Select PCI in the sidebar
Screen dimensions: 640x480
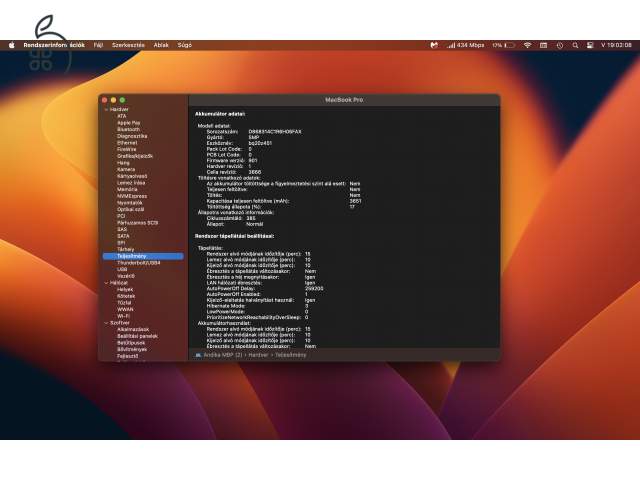[121, 216]
